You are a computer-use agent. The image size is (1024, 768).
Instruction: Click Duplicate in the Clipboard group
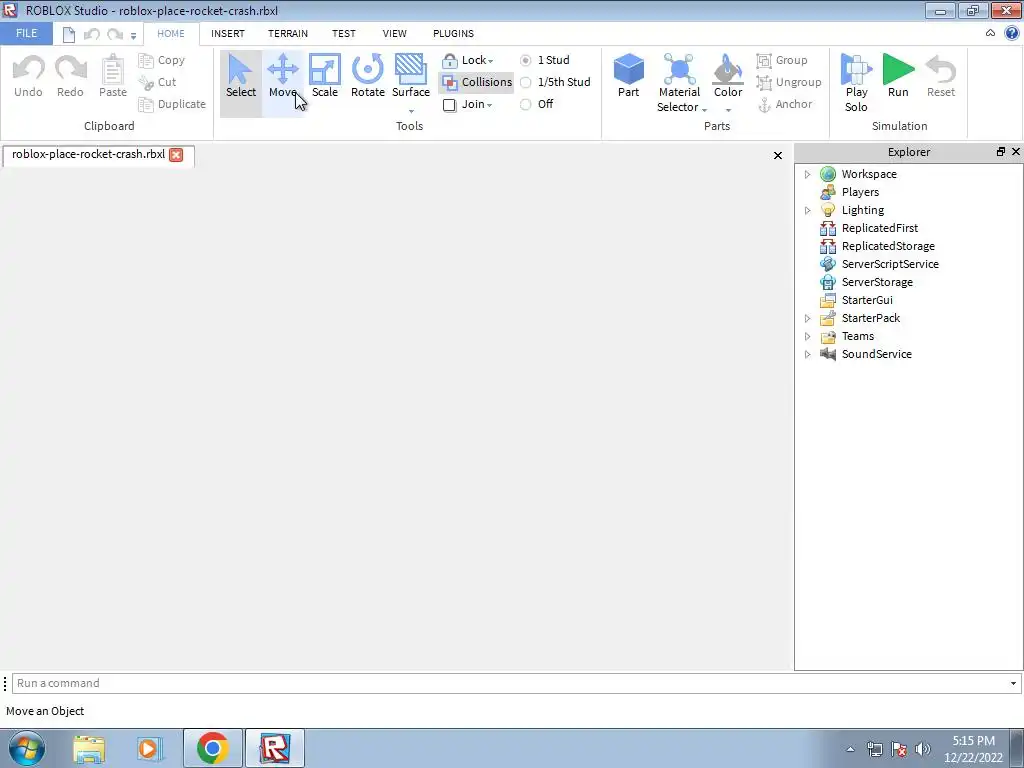click(x=172, y=104)
